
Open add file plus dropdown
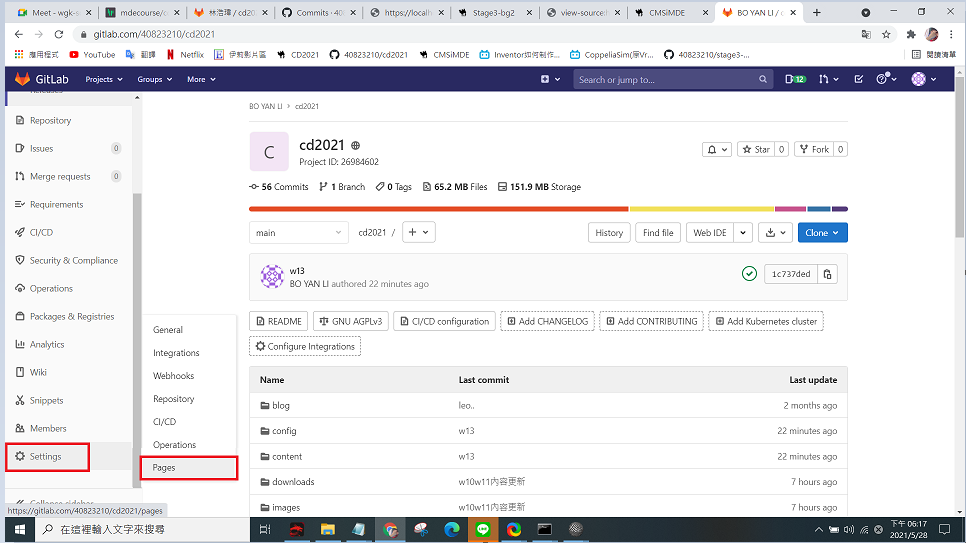tap(418, 232)
